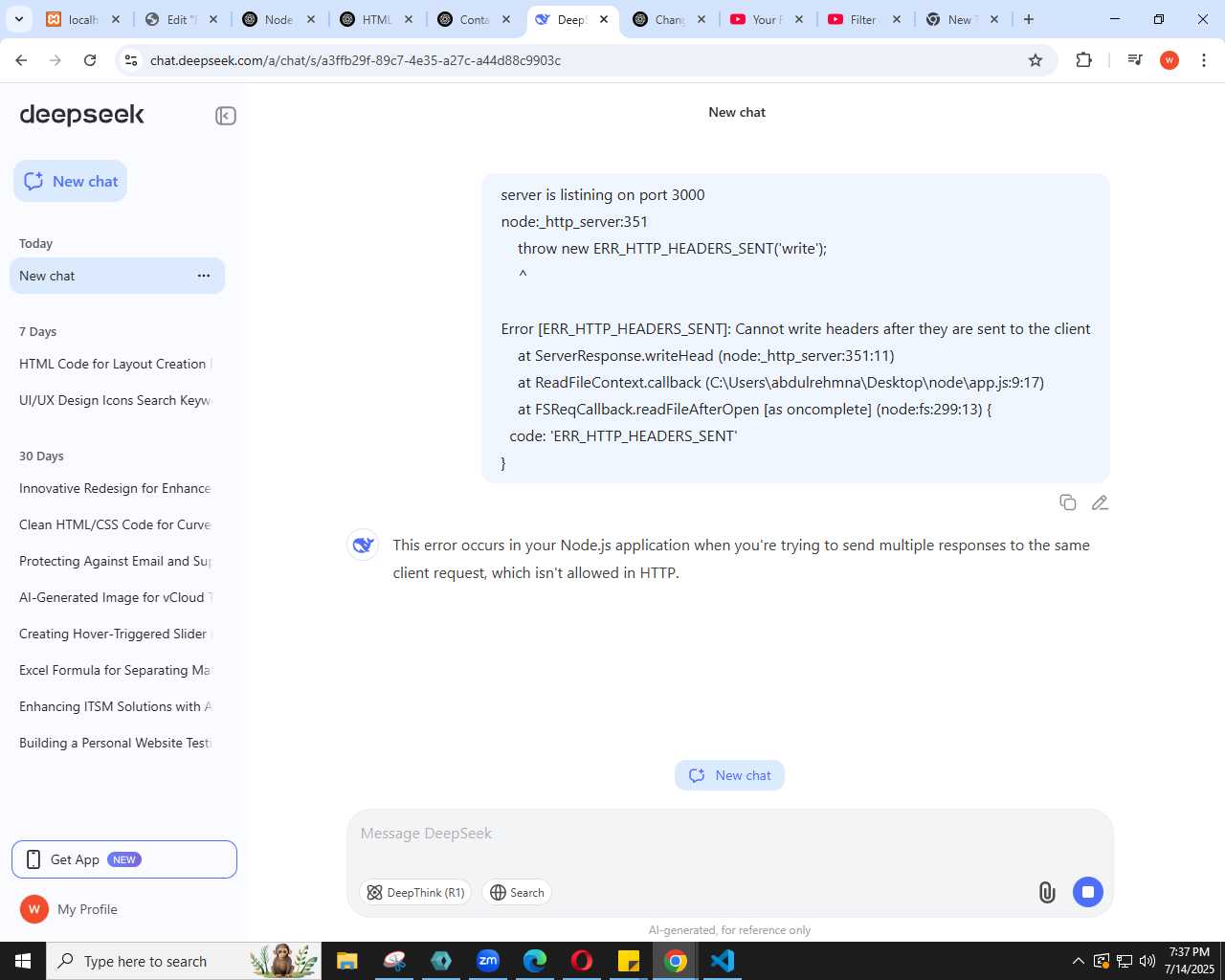Image resolution: width=1225 pixels, height=980 pixels.
Task: Reload the current page
Action: point(90,60)
